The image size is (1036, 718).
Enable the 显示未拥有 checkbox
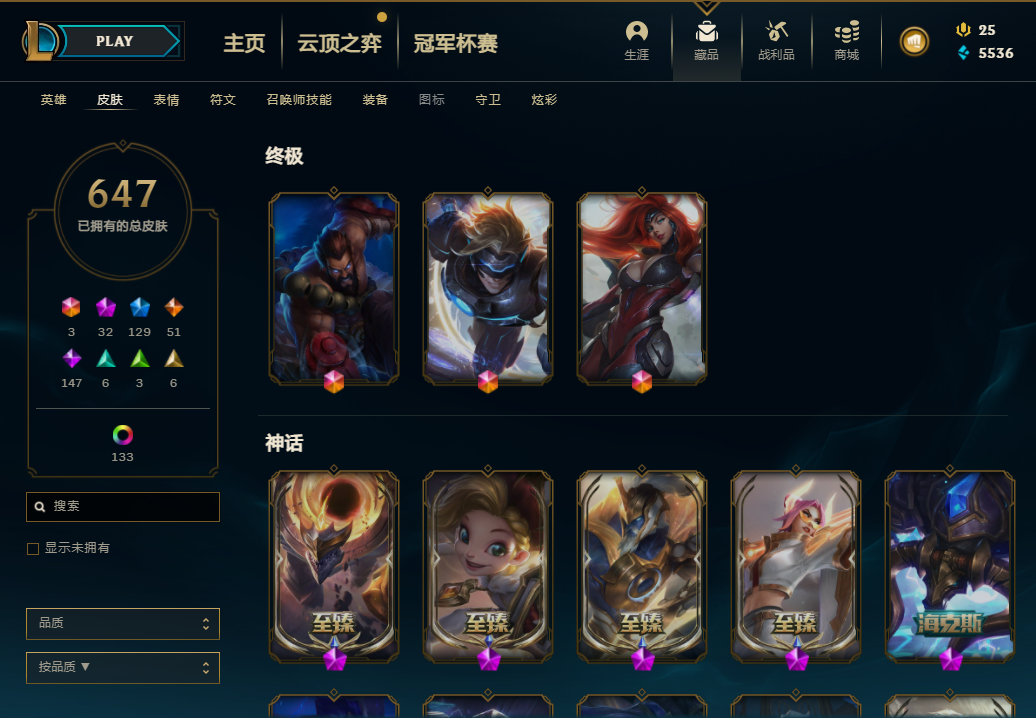pyautogui.click(x=32, y=549)
